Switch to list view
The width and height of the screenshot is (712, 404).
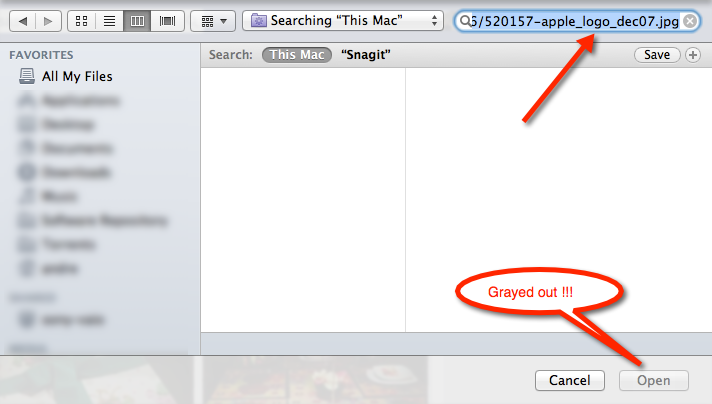click(x=109, y=21)
